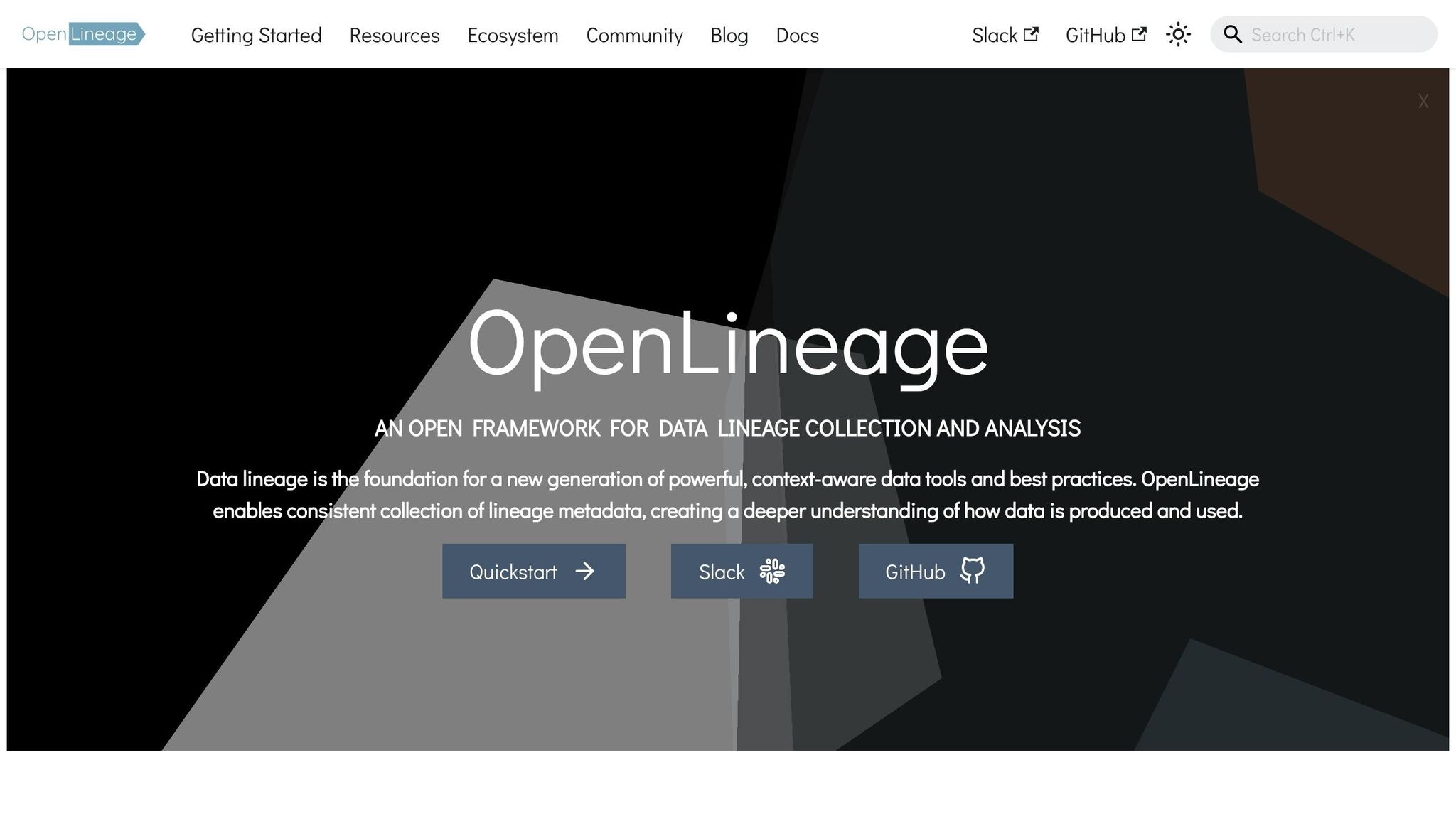Open the Getting Started menu
The height and width of the screenshot is (819, 1456).
click(x=256, y=35)
